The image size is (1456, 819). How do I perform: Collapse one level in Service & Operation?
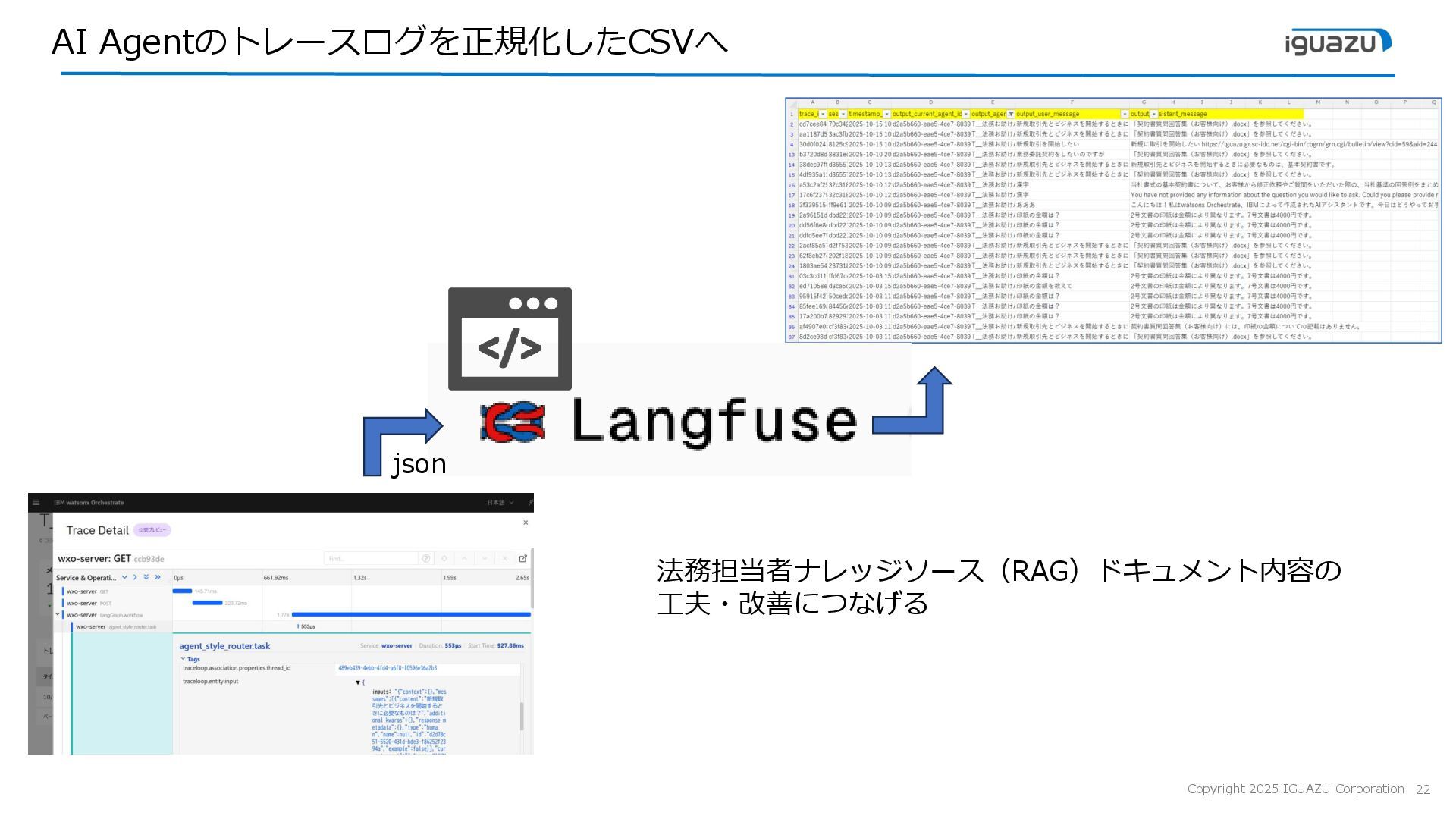[135, 578]
